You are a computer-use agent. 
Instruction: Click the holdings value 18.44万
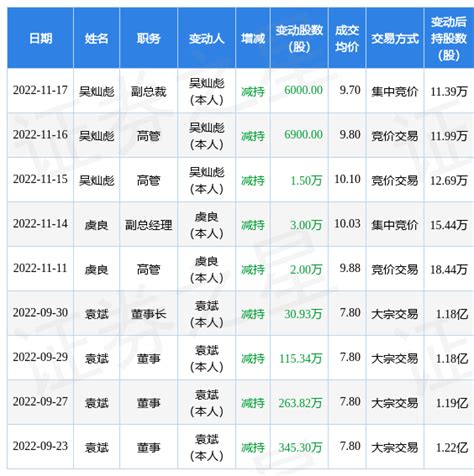tap(449, 269)
